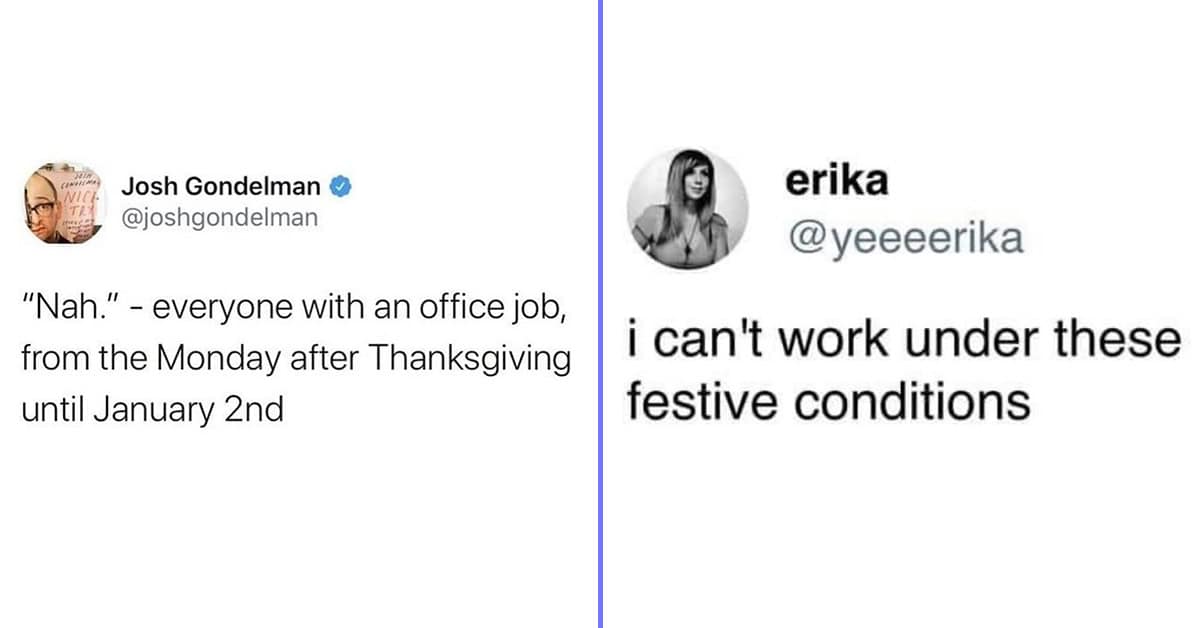Open the @yeeeerika handle link
The image size is (1200, 628).
(x=905, y=240)
